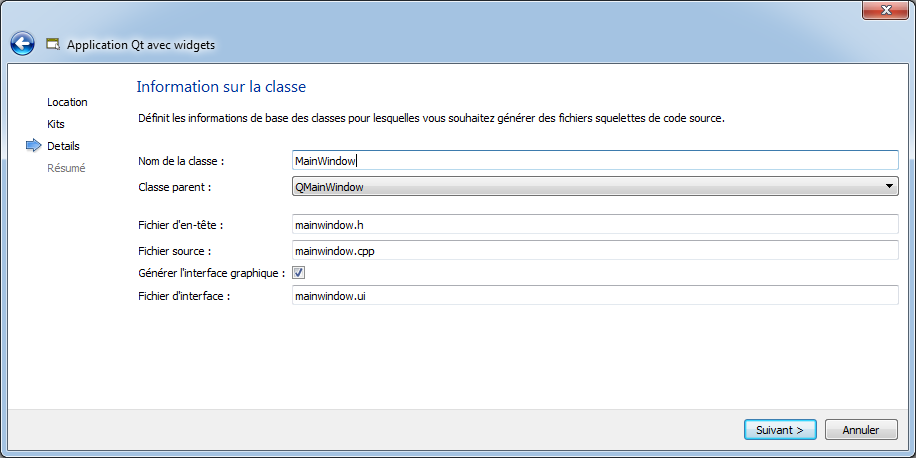
Task: Focus the Nom de la classe field
Action: pos(595,161)
